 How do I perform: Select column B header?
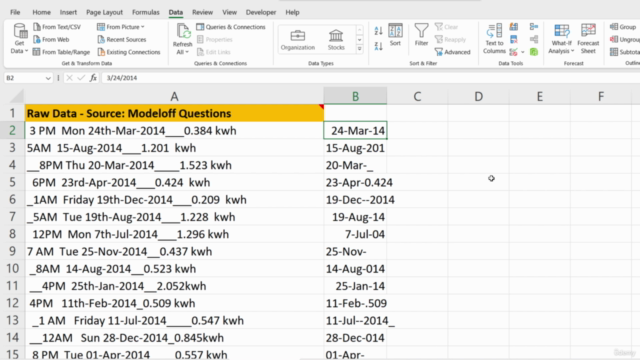pyautogui.click(x=355, y=96)
